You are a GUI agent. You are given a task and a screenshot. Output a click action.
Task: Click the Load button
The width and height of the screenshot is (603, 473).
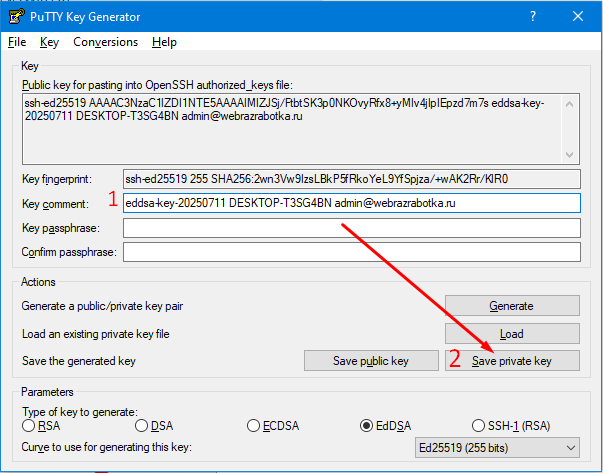pos(511,334)
